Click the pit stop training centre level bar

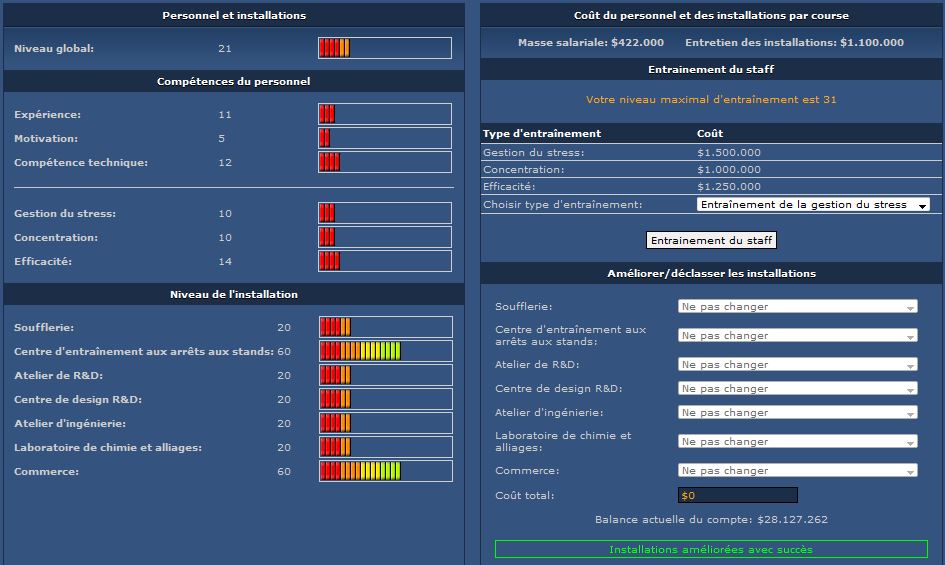coord(386,351)
